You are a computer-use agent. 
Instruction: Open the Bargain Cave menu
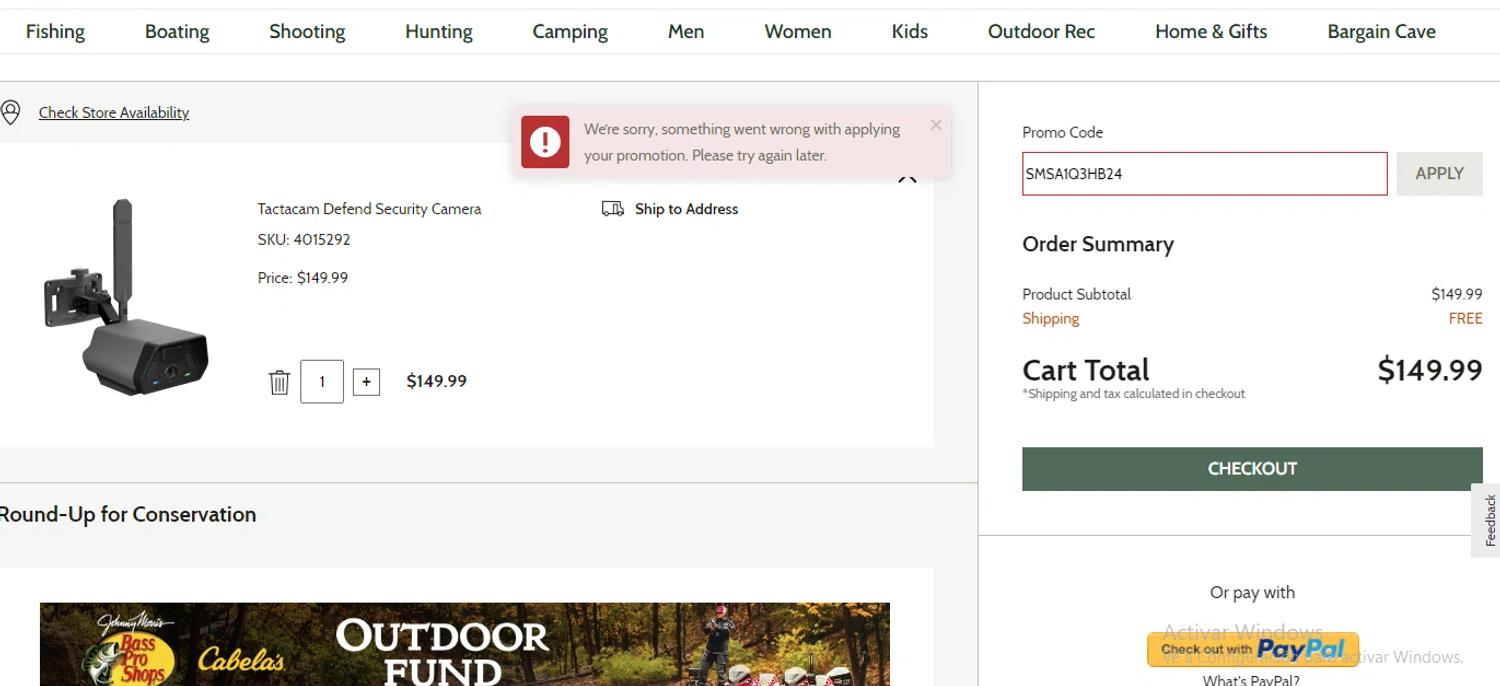[x=1380, y=32]
